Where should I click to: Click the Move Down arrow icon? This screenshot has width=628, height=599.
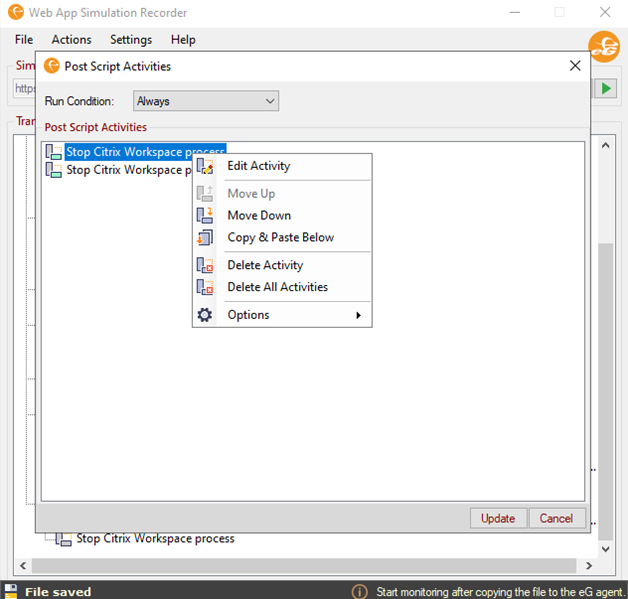(205, 215)
